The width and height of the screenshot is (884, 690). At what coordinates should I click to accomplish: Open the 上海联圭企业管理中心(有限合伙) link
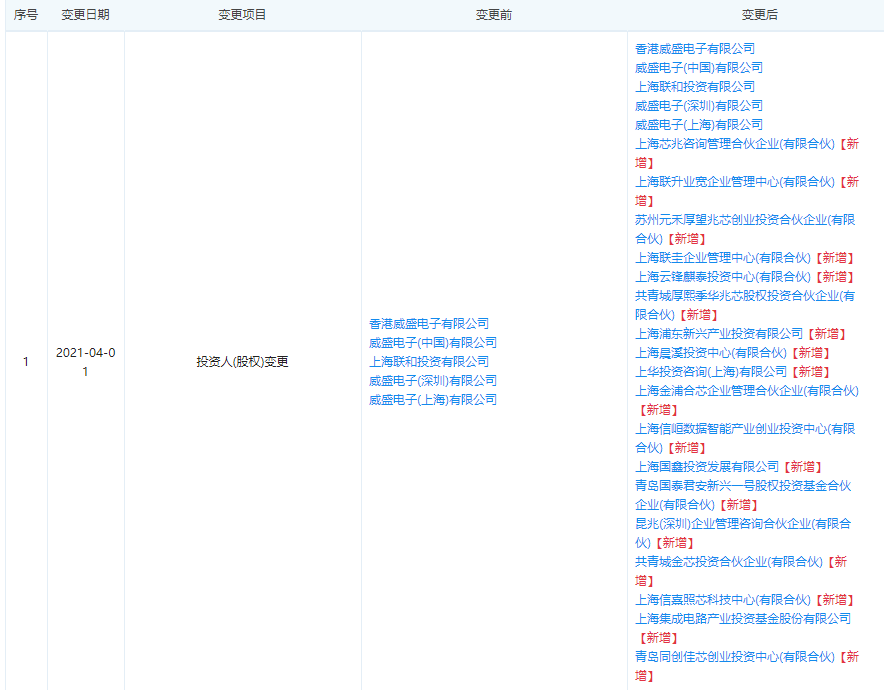[723, 258]
